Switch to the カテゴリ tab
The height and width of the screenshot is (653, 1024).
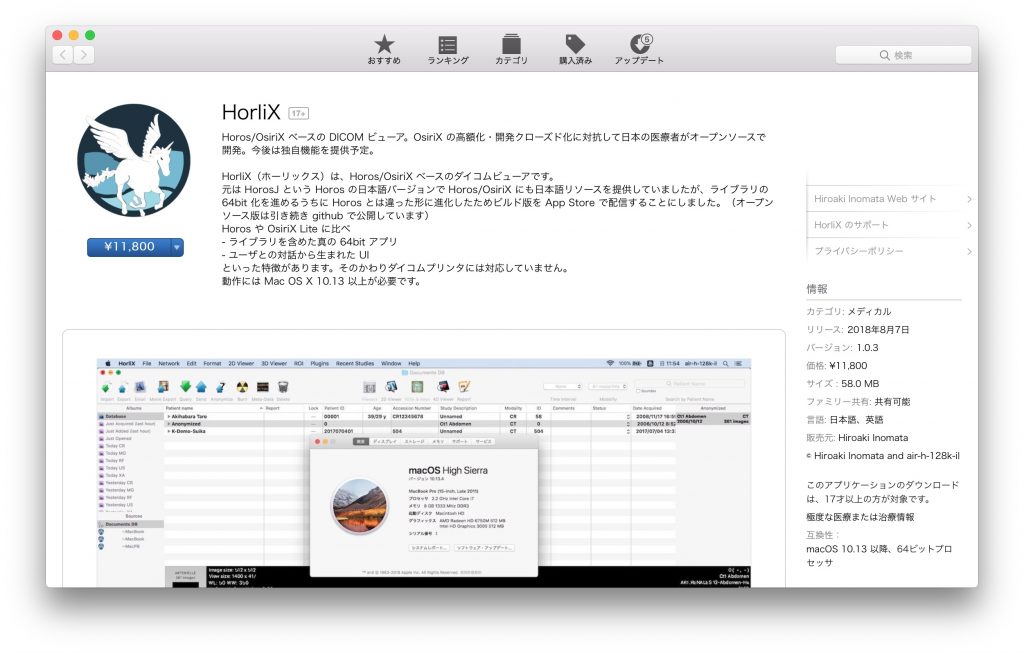(511, 50)
